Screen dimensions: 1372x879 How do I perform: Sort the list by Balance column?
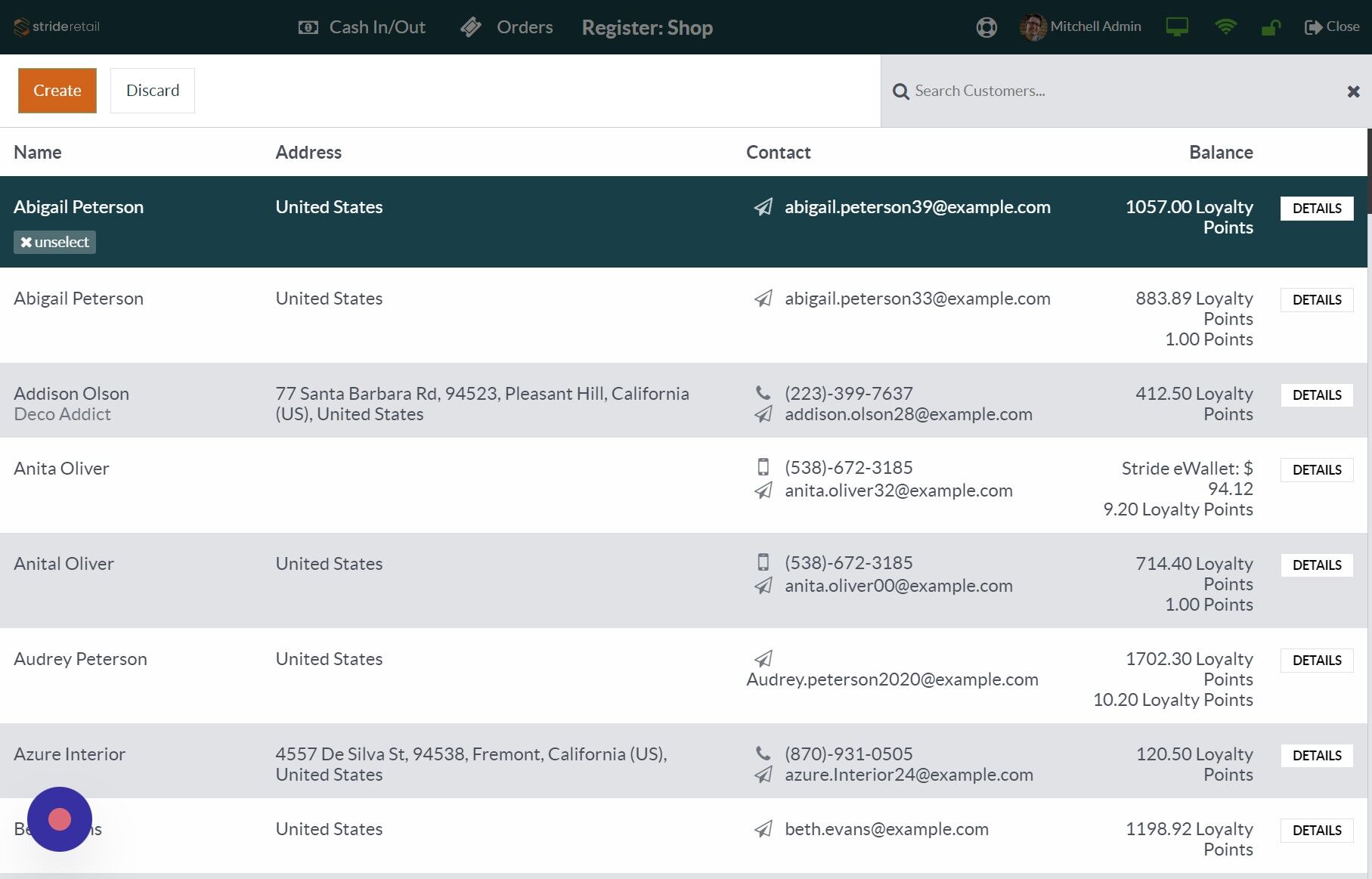(x=1221, y=152)
